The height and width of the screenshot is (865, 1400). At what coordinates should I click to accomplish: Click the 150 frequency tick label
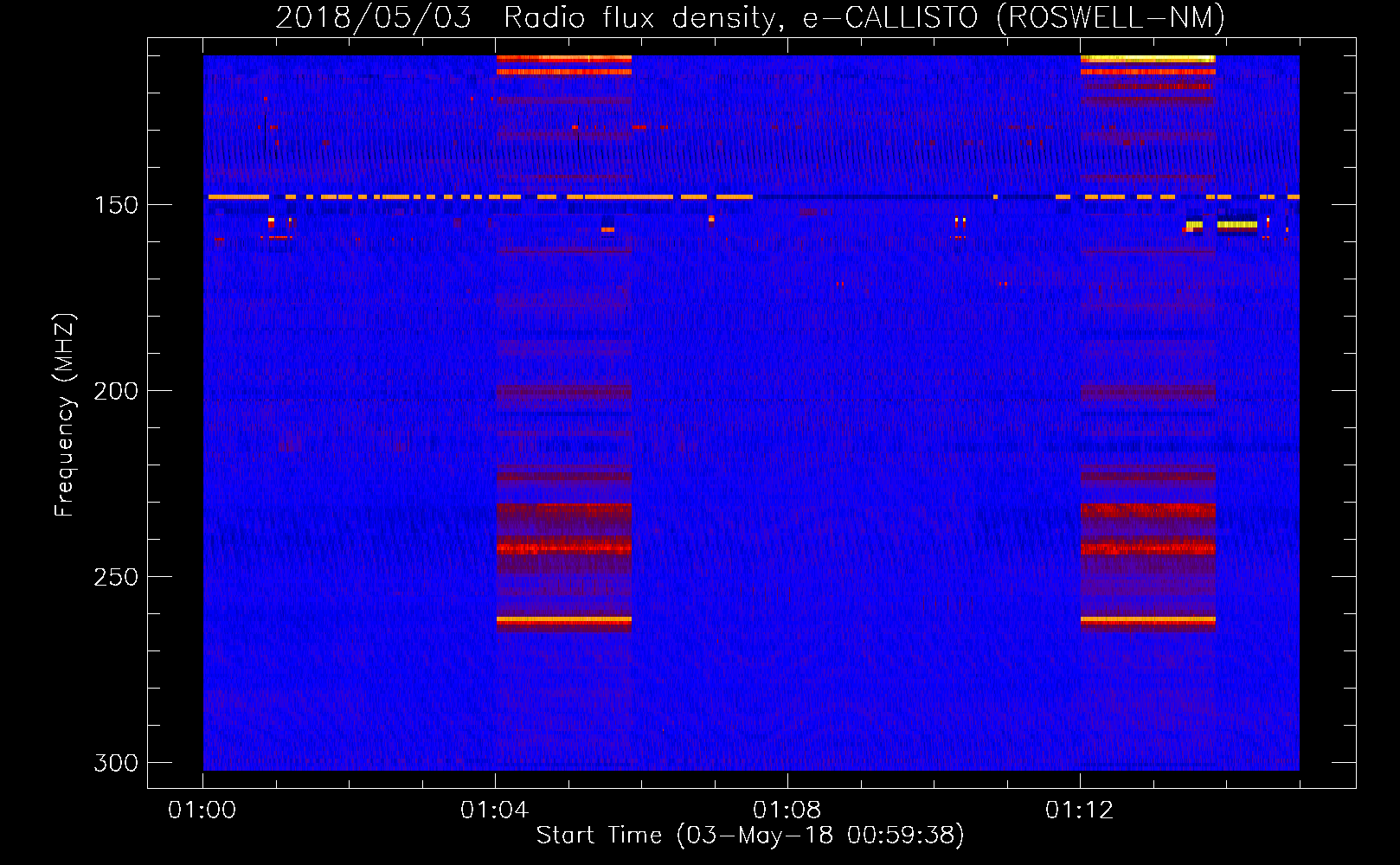[x=116, y=205]
